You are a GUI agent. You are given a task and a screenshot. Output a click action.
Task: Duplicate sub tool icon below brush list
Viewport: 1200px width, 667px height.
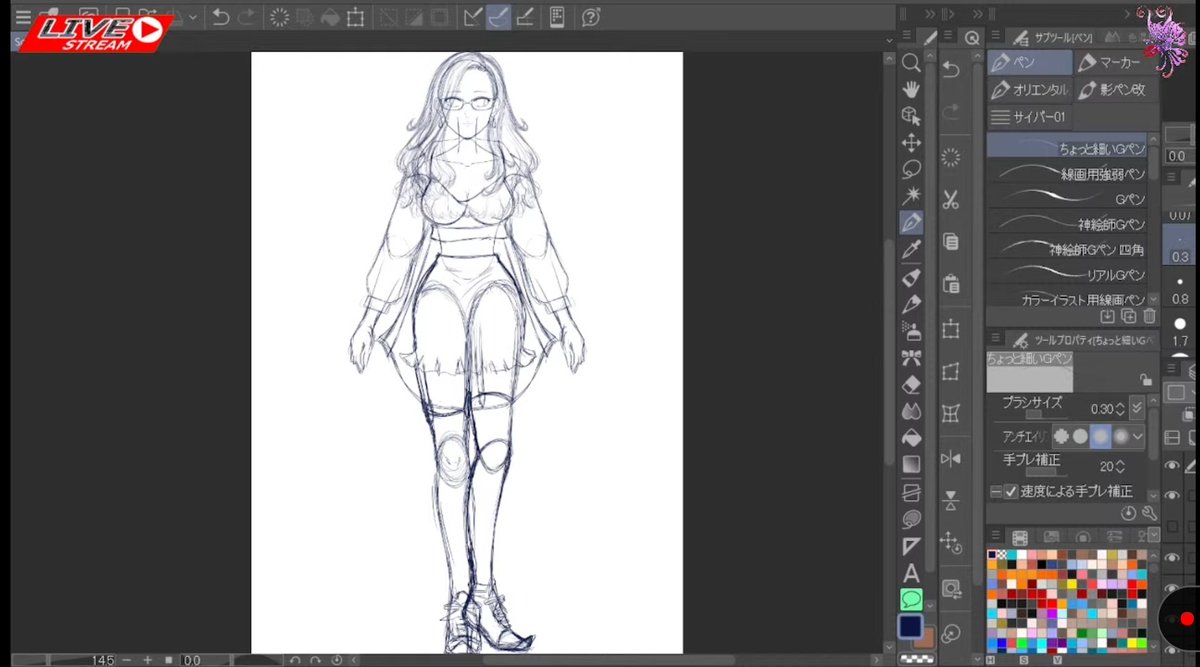[x=1129, y=316]
